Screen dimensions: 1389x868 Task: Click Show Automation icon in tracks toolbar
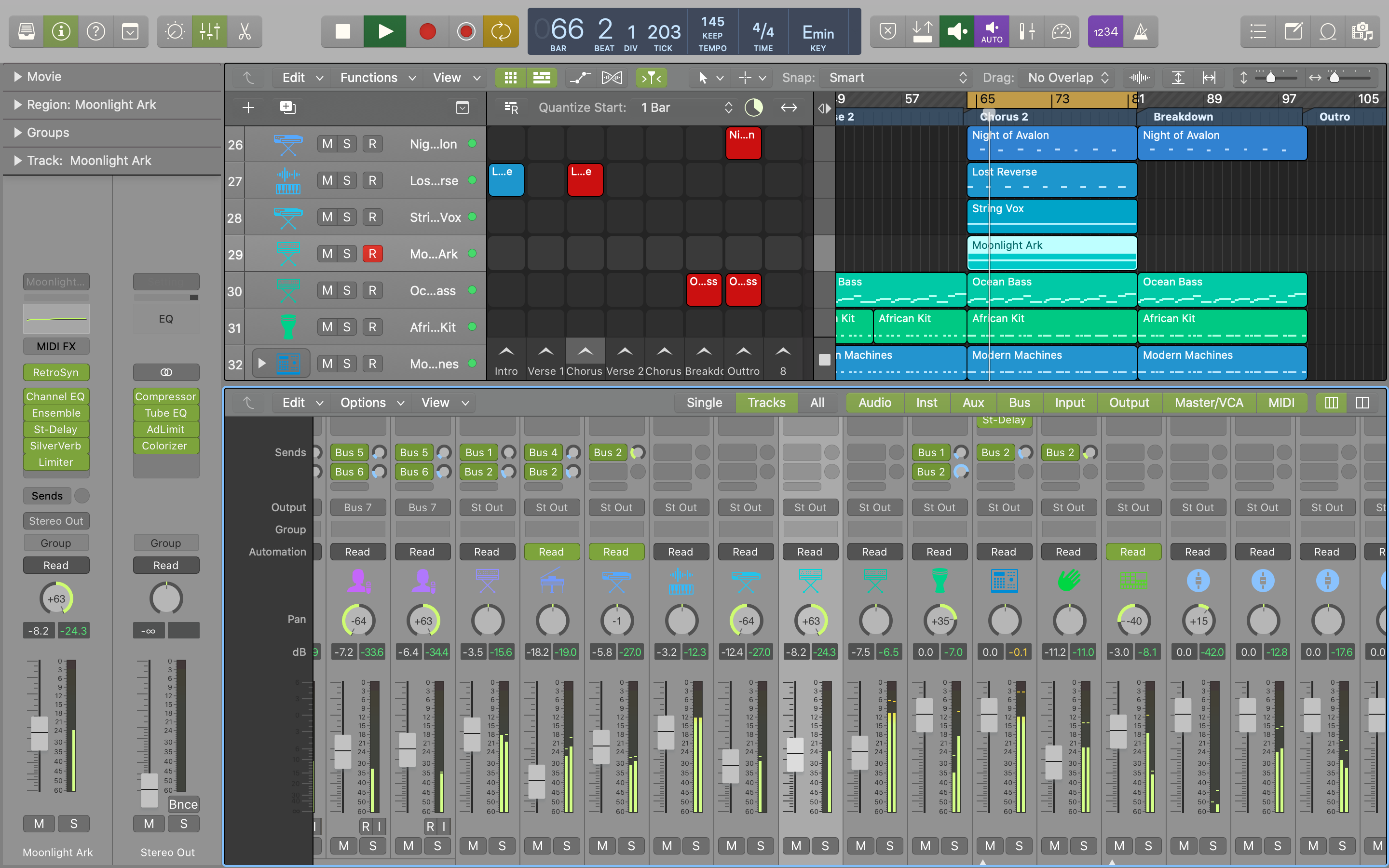click(580, 78)
